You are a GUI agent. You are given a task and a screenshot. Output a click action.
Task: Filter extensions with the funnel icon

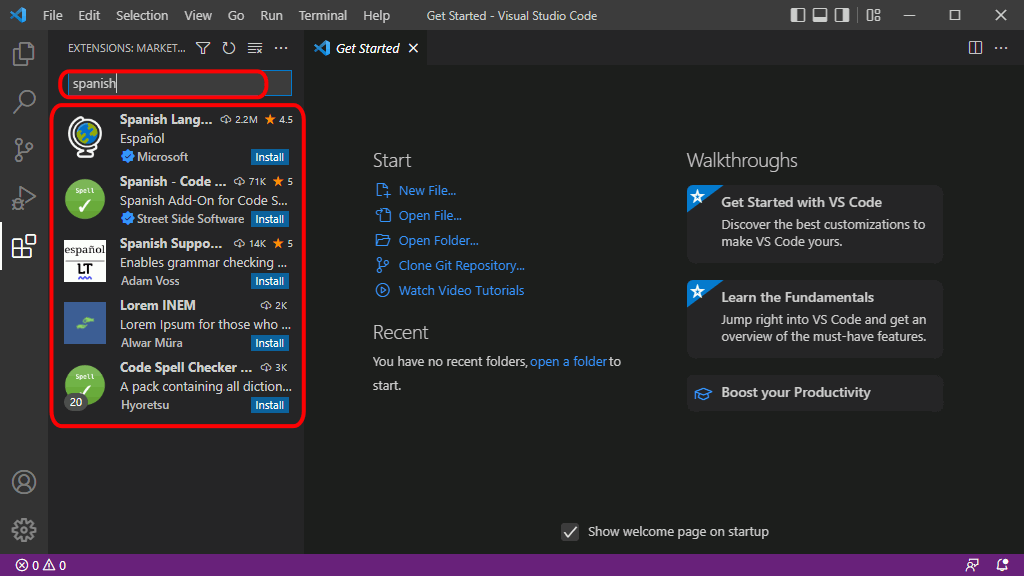(203, 48)
